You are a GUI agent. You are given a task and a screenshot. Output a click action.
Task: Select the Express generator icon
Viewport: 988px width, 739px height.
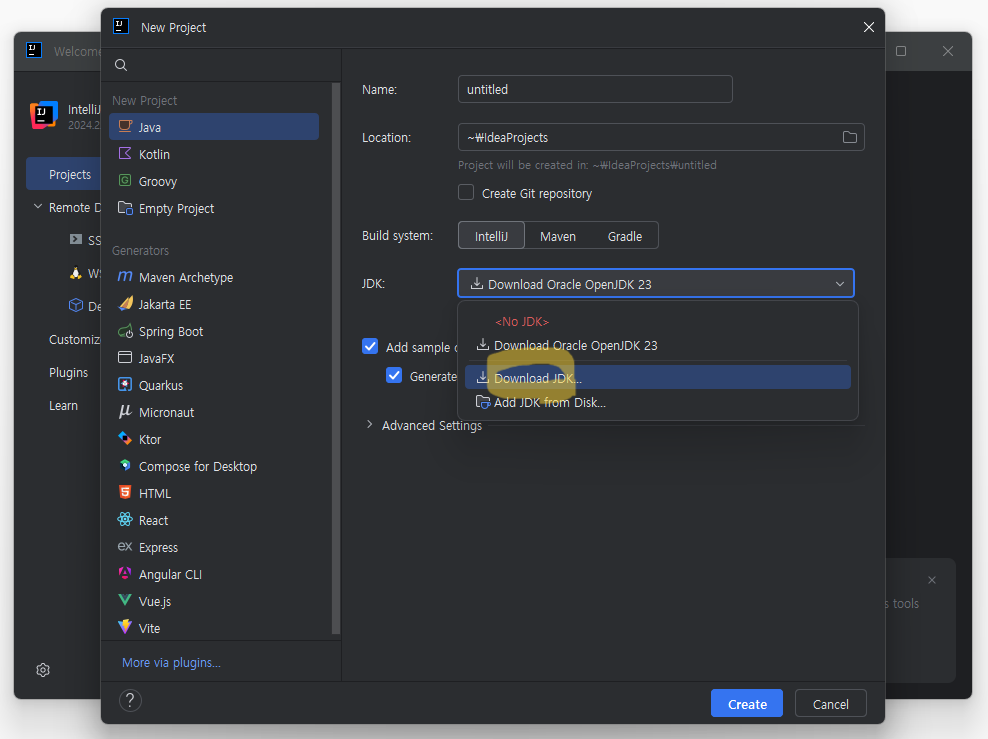click(125, 546)
